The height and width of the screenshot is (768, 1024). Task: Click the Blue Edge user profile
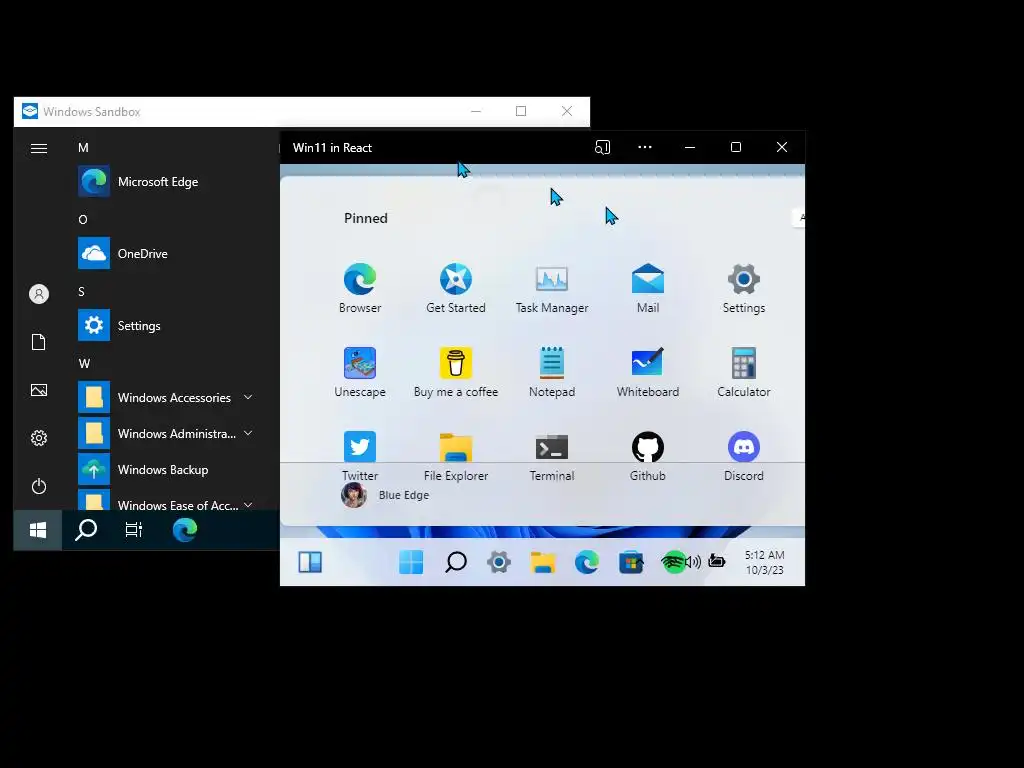(x=385, y=495)
